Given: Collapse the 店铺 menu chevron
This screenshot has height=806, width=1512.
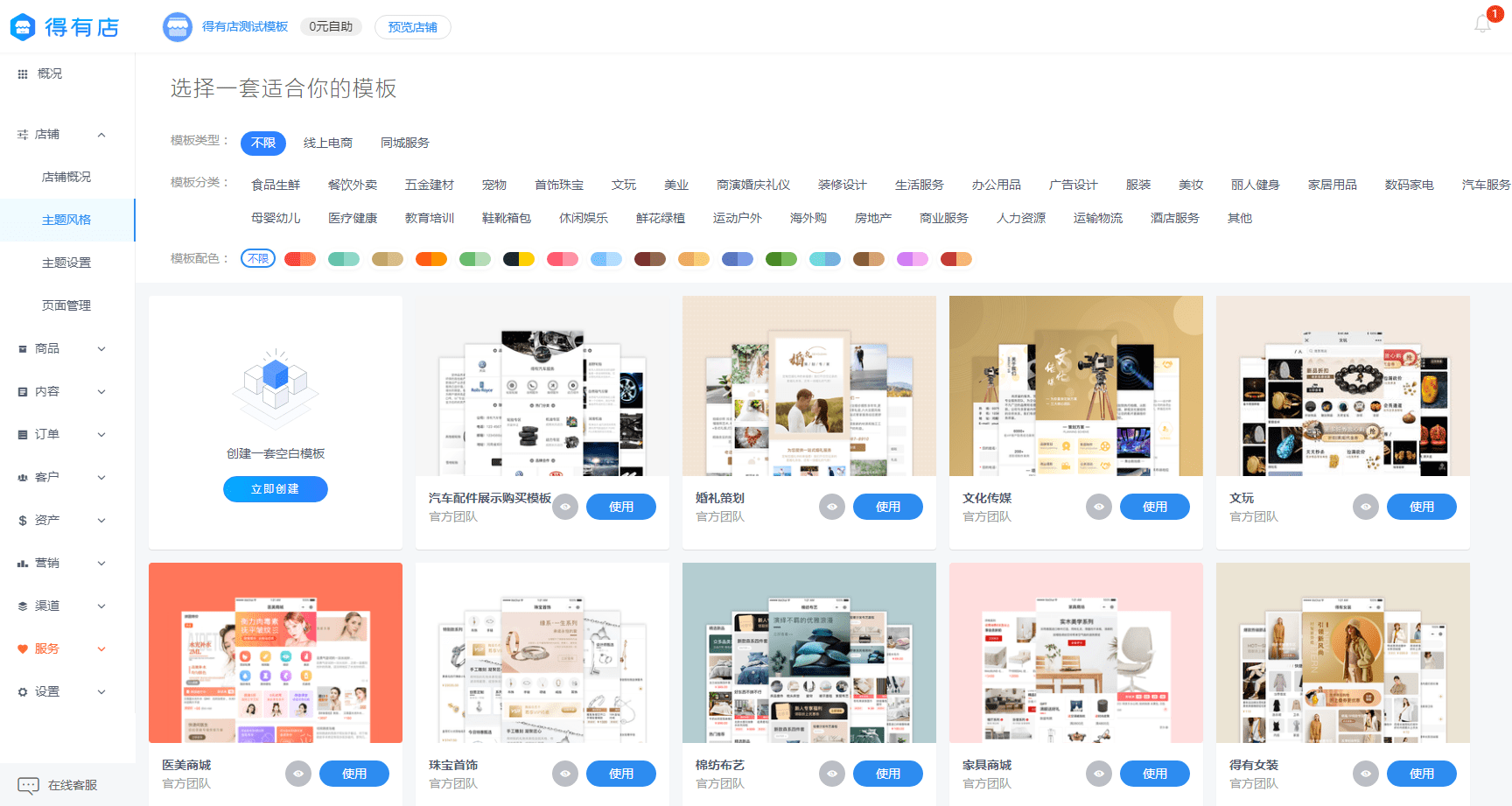Looking at the screenshot, I should coord(101,135).
